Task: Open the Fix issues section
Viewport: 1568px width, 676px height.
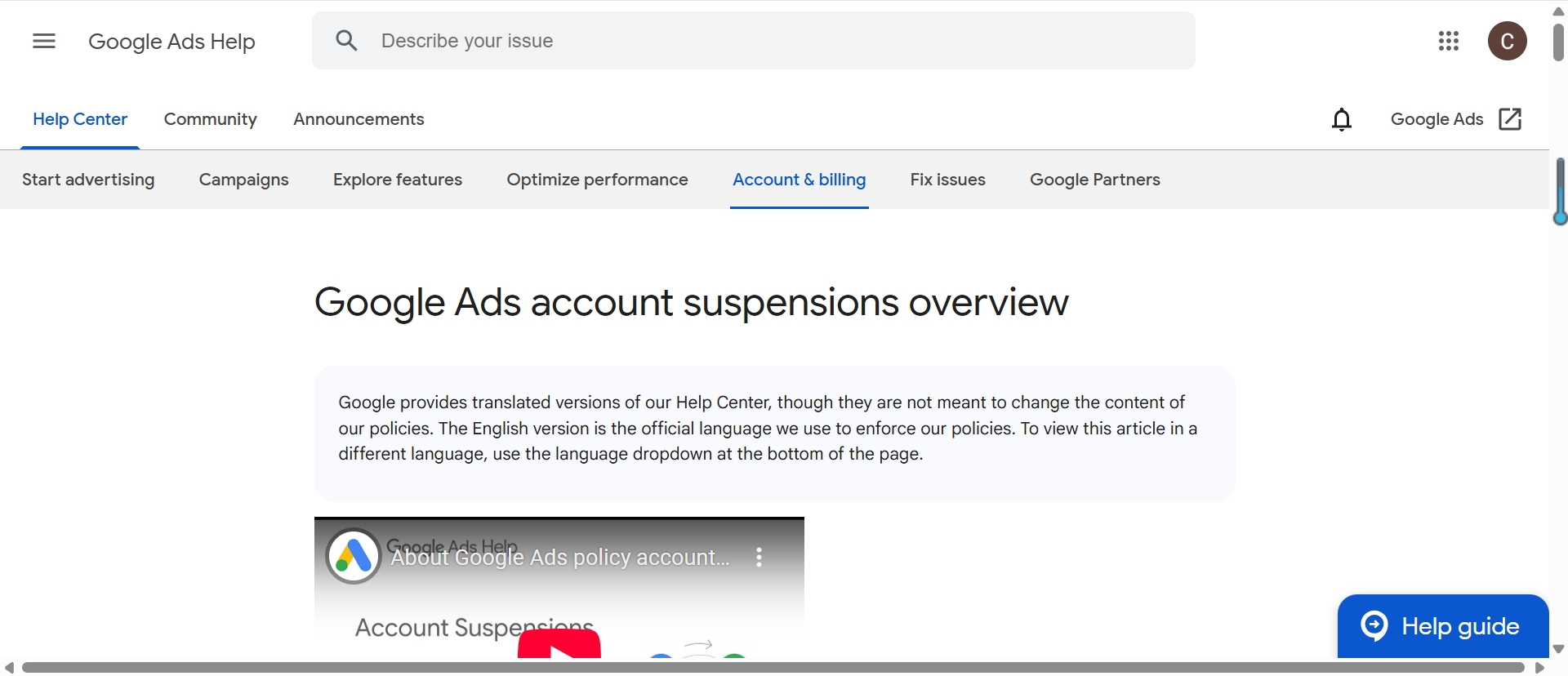Action: [948, 180]
